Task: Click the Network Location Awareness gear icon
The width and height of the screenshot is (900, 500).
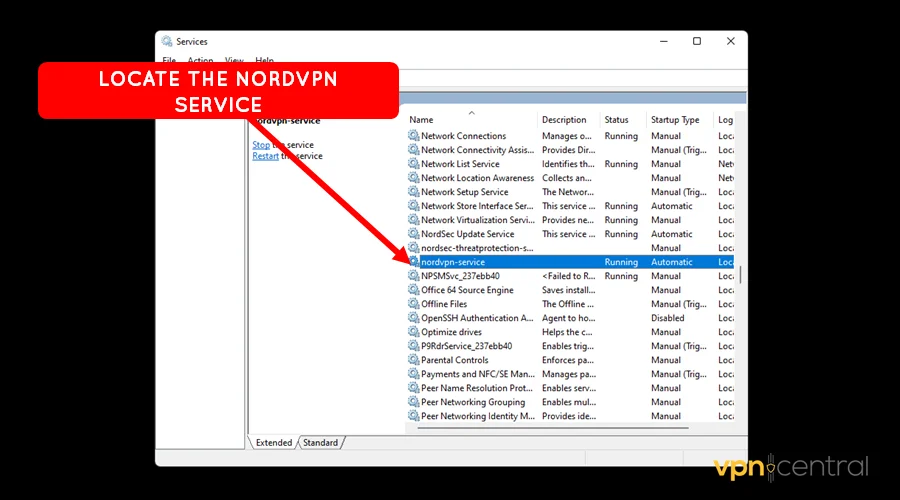Action: (x=413, y=177)
